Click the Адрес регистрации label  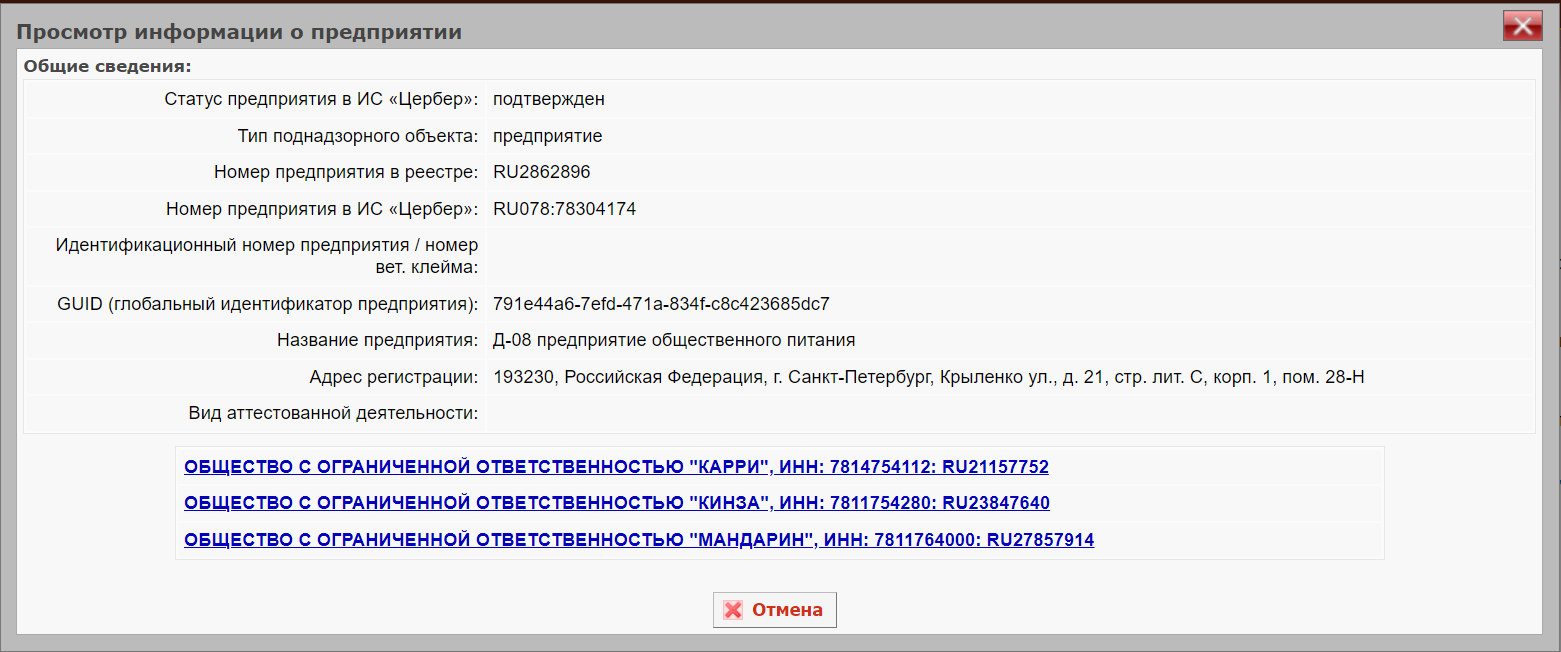[393, 377]
